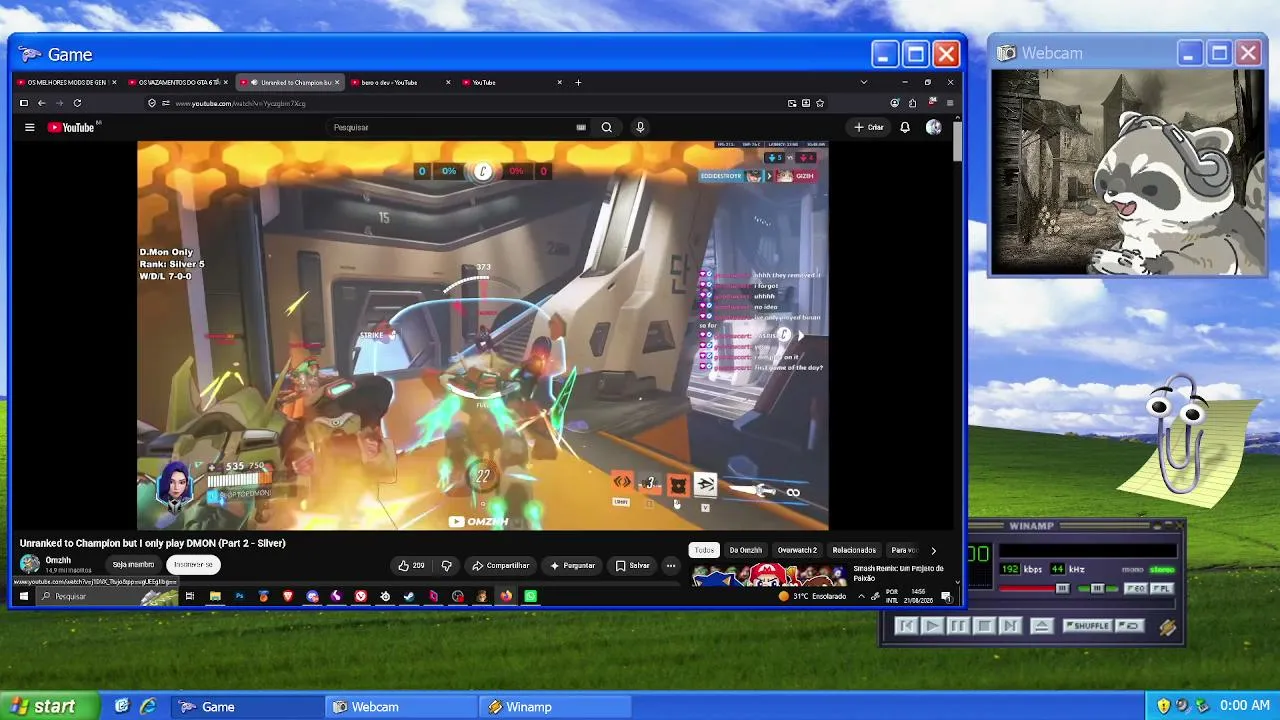The image size is (1280, 720).
Task: Click the browser address bar URL
Action: [x=240, y=103]
